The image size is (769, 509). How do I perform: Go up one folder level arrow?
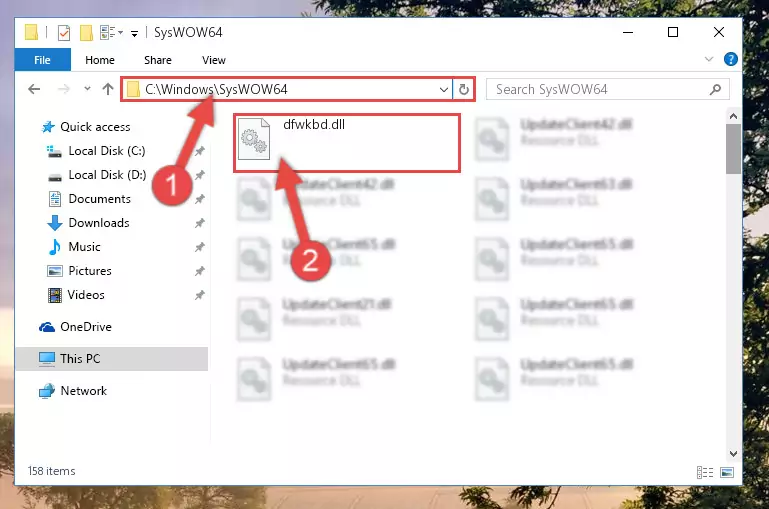coord(108,89)
